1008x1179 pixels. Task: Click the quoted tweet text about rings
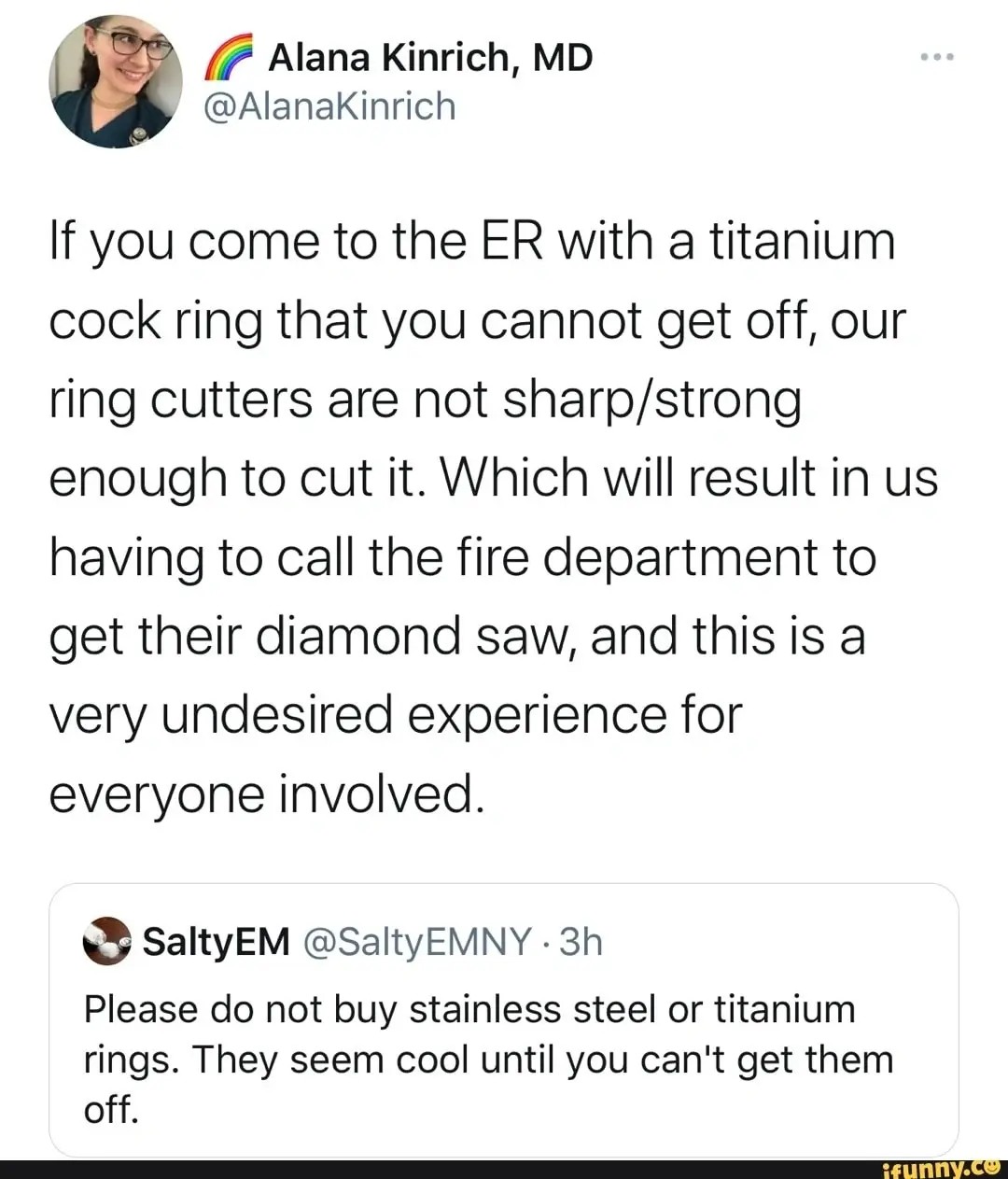(485, 1059)
